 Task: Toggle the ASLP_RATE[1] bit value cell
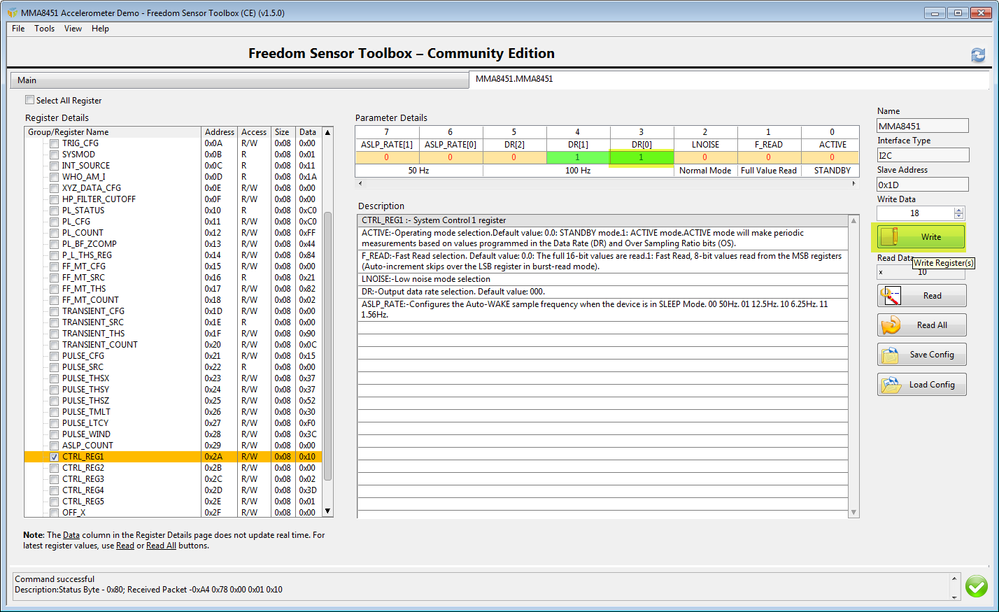(x=387, y=157)
